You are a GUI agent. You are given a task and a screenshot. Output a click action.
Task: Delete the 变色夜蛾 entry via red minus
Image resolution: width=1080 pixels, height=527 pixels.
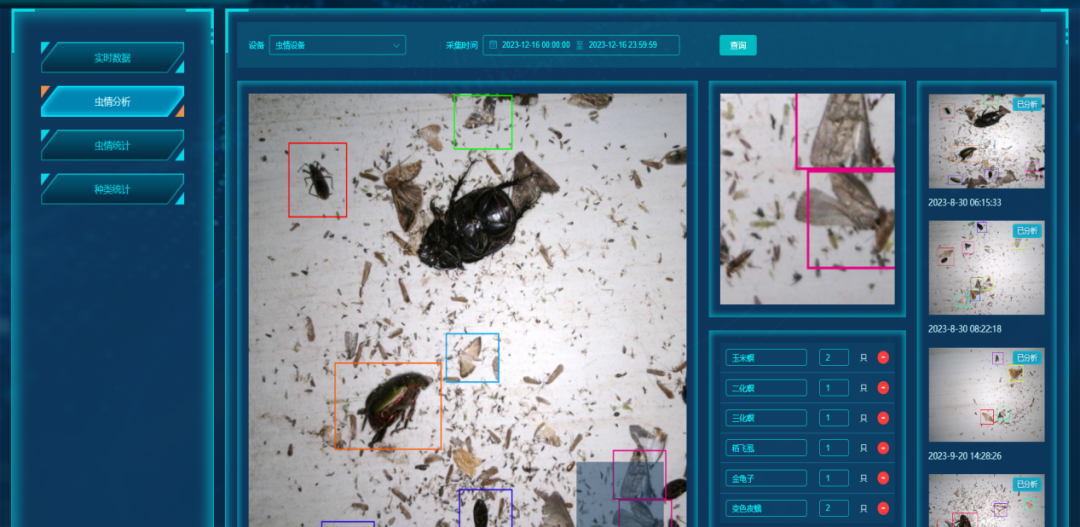[x=883, y=508]
